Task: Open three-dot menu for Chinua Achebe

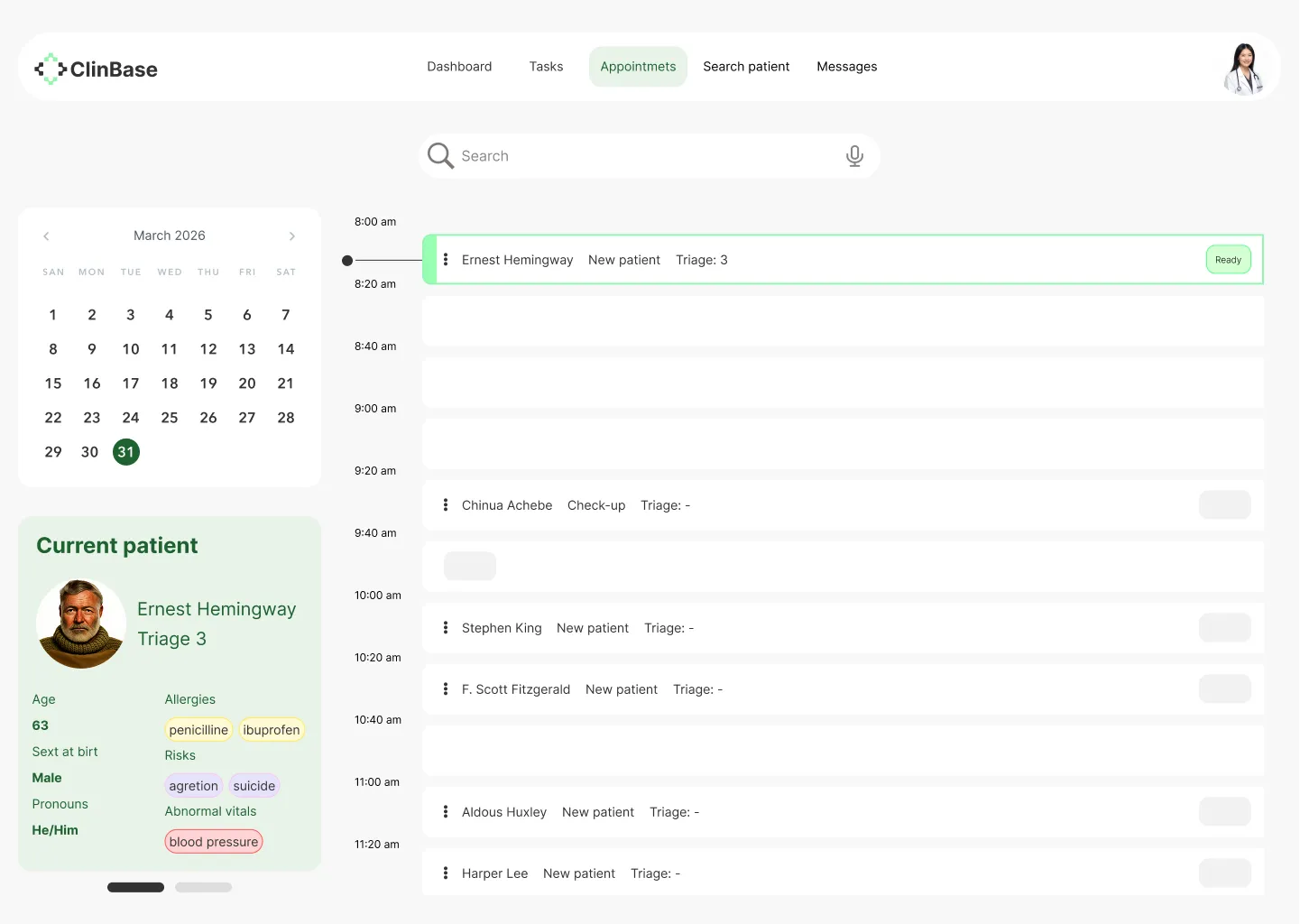Action: click(x=446, y=505)
